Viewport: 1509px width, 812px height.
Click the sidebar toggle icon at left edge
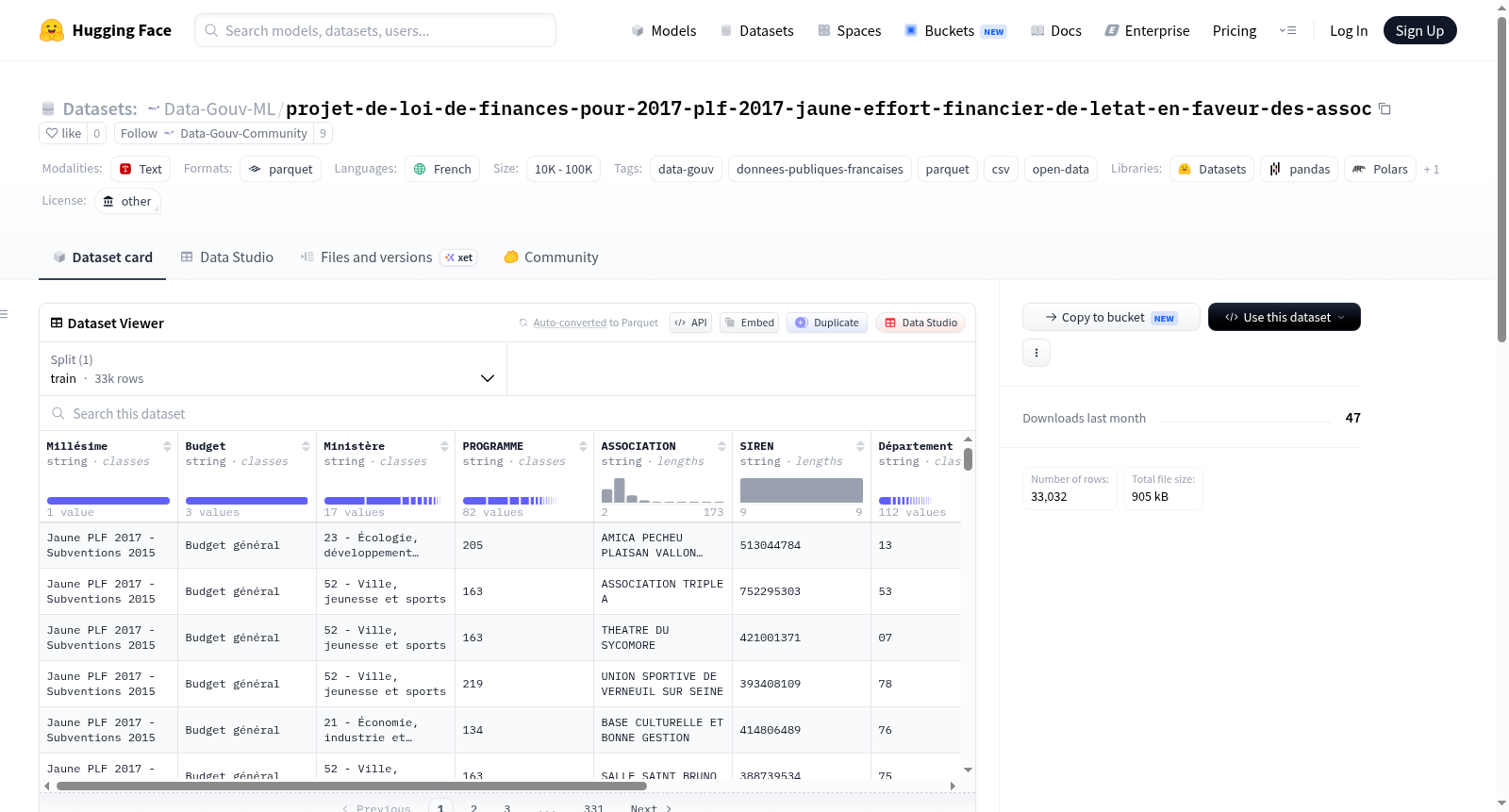(4, 314)
